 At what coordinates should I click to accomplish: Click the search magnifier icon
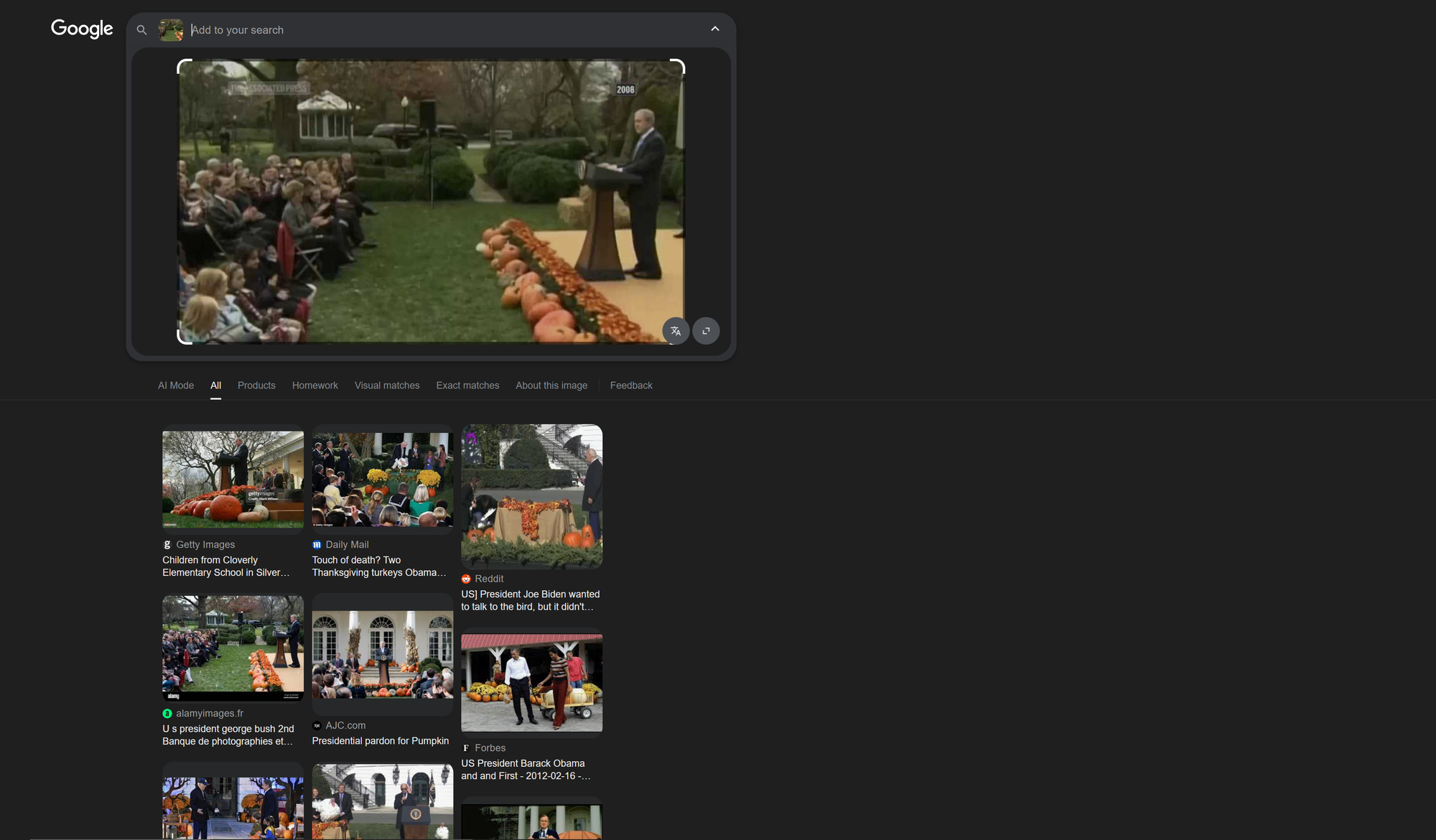pyautogui.click(x=141, y=29)
